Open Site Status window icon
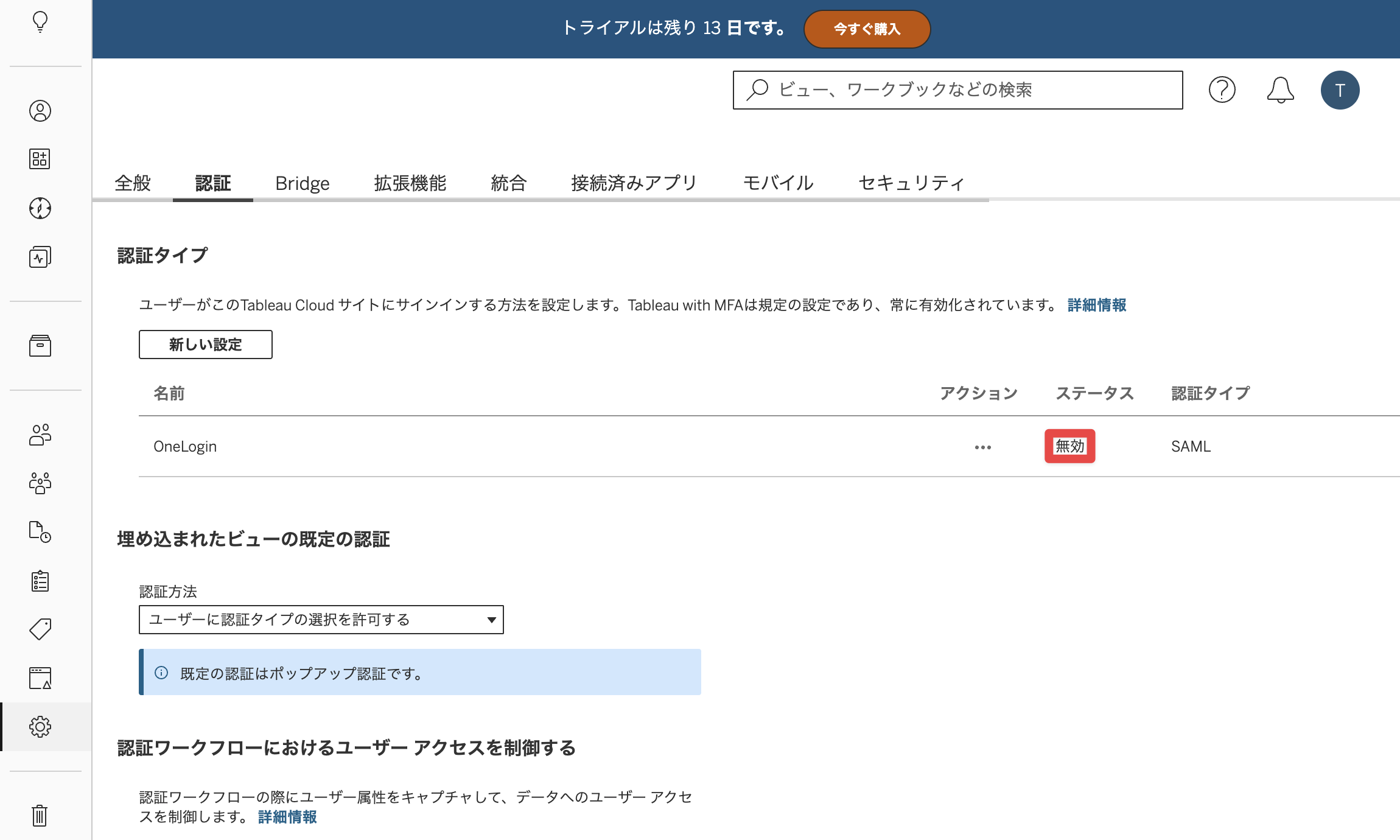 (40, 678)
